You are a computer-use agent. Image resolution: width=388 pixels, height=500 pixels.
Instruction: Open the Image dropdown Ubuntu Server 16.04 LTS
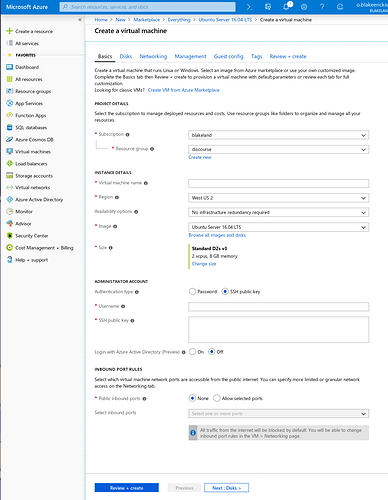pyautogui.click(x=279, y=227)
